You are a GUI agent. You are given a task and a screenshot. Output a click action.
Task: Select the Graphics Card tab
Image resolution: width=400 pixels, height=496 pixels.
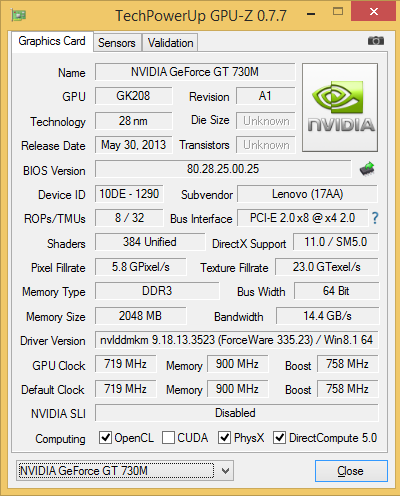click(x=52, y=41)
